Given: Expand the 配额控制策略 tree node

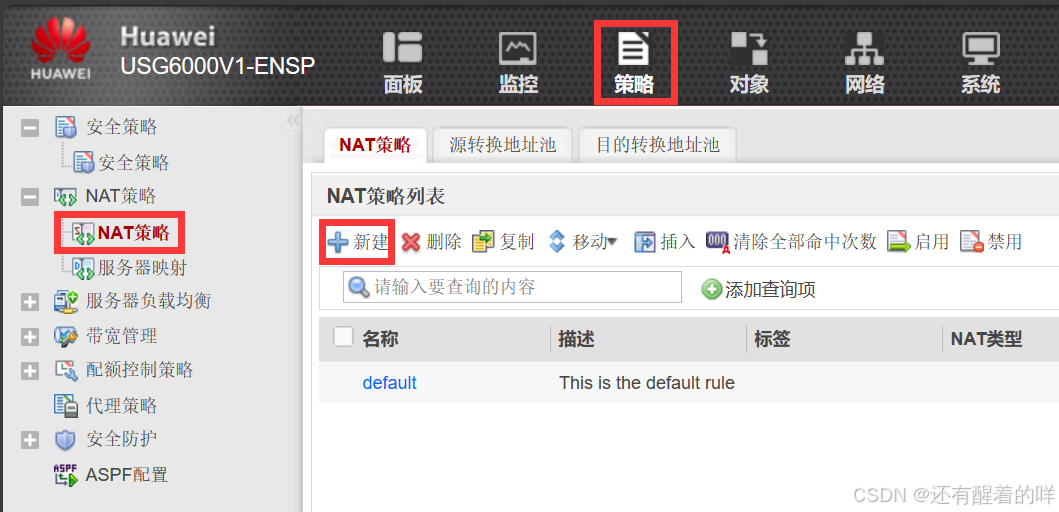Looking at the screenshot, I should pos(30,371).
